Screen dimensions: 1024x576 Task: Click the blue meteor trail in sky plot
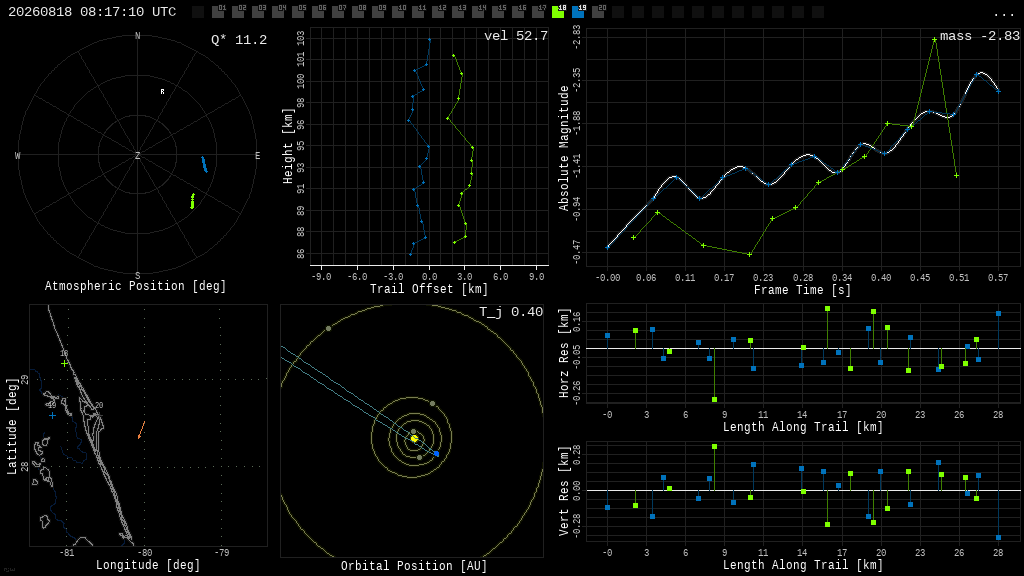click(204, 164)
